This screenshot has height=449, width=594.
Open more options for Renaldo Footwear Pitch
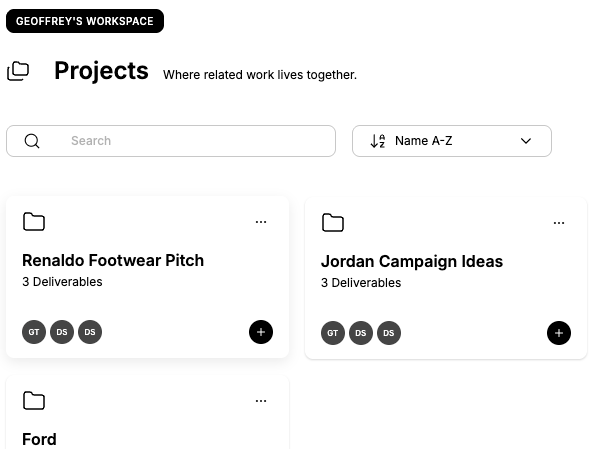[x=261, y=222]
